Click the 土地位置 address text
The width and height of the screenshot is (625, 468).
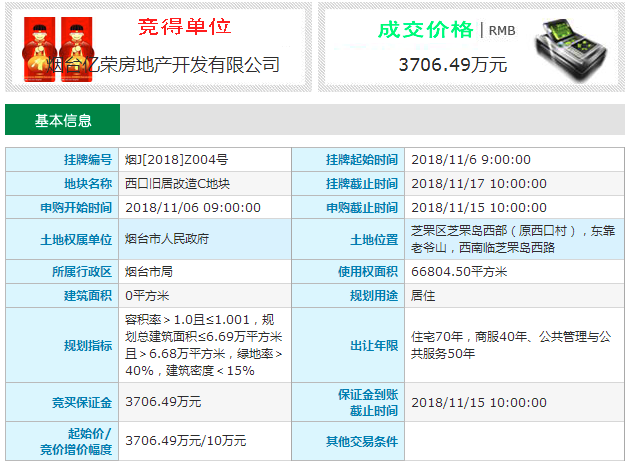click(x=512, y=239)
